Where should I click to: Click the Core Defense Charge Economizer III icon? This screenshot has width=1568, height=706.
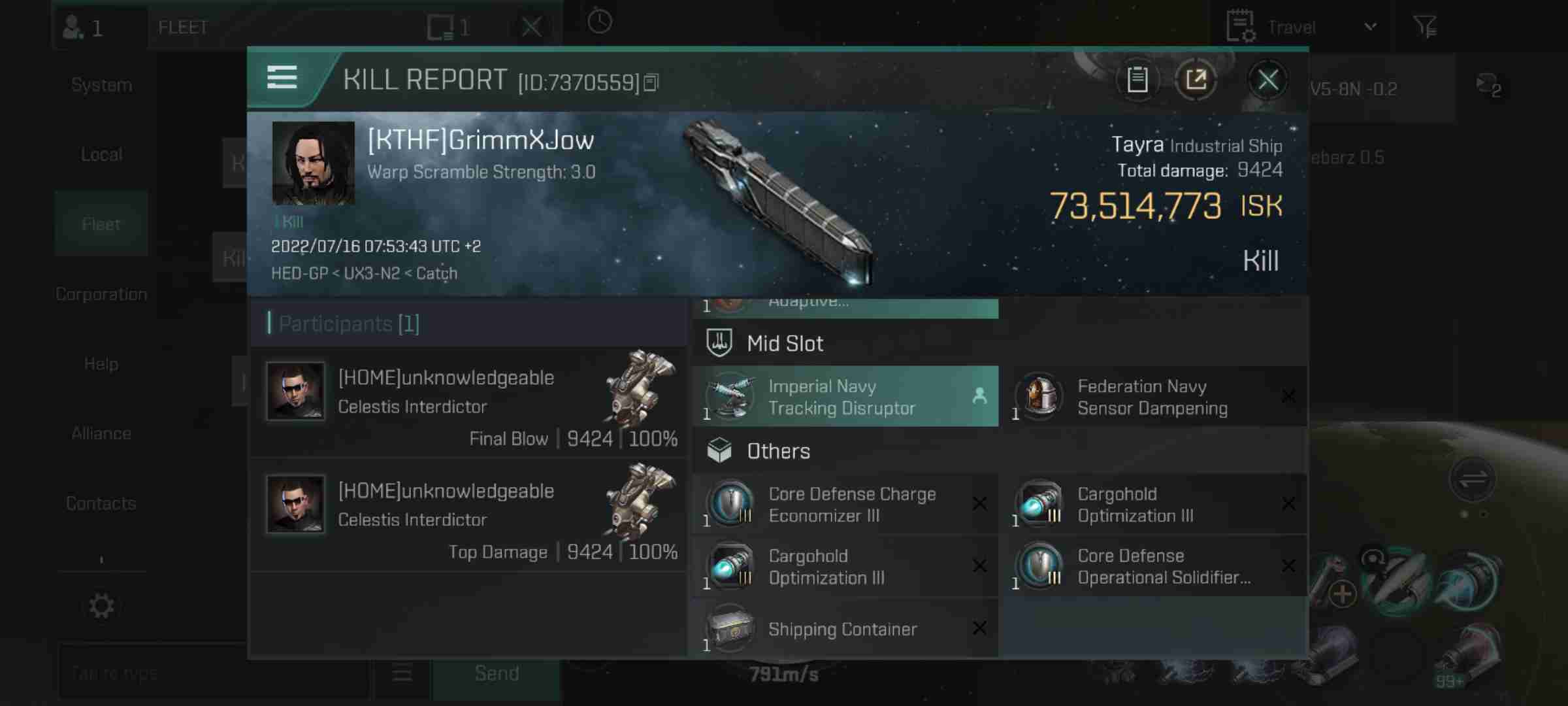730,503
